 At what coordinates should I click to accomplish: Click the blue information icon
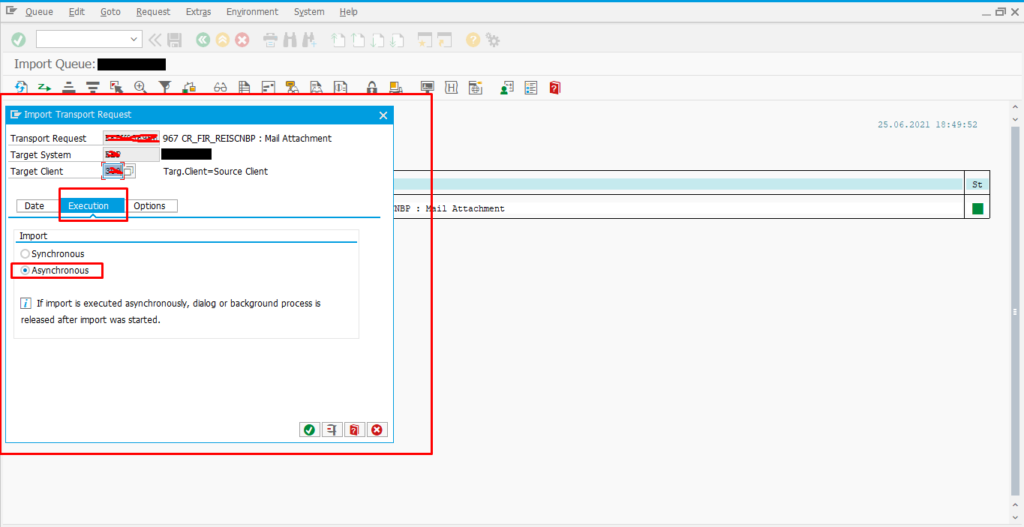point(26,304)
